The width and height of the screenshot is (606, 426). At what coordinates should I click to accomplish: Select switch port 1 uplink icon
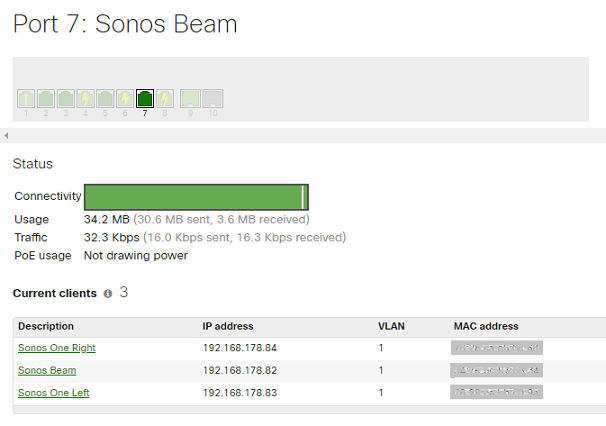26,98
